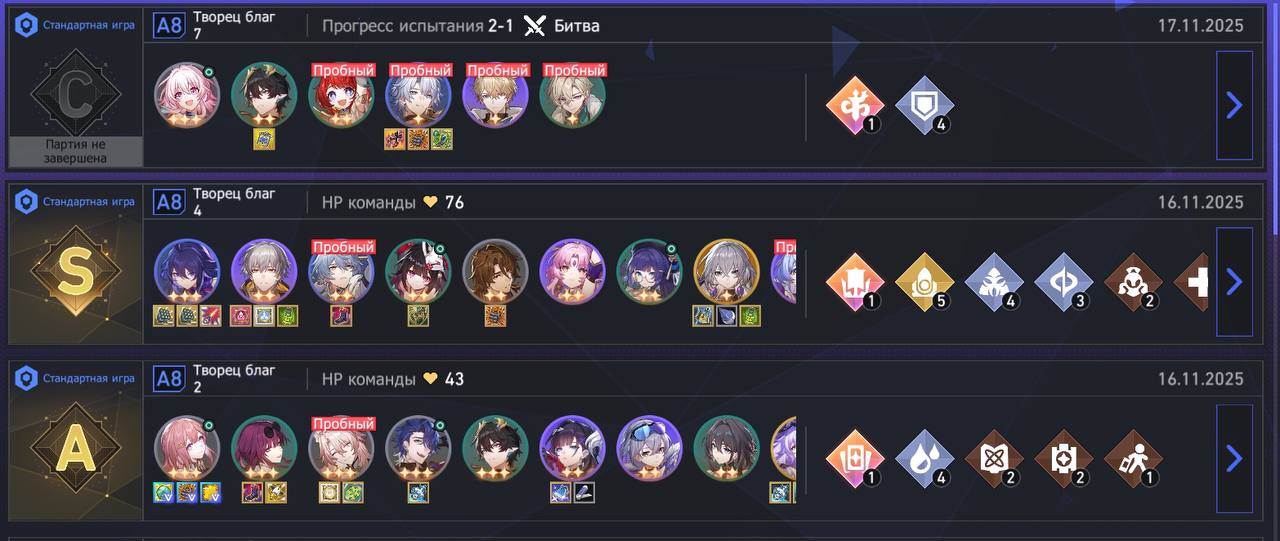Image resolution: width=1280 pixels, height=541 pixels.
Task: Select the orange blessing icon in 17.11.2025 row
Action: (855, 105)
